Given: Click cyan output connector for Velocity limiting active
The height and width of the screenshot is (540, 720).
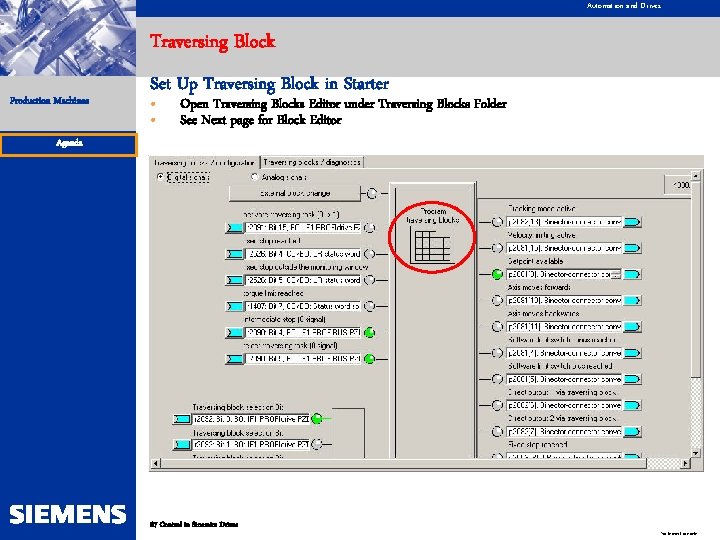Looking at the screenshot, I should point(633,248).
